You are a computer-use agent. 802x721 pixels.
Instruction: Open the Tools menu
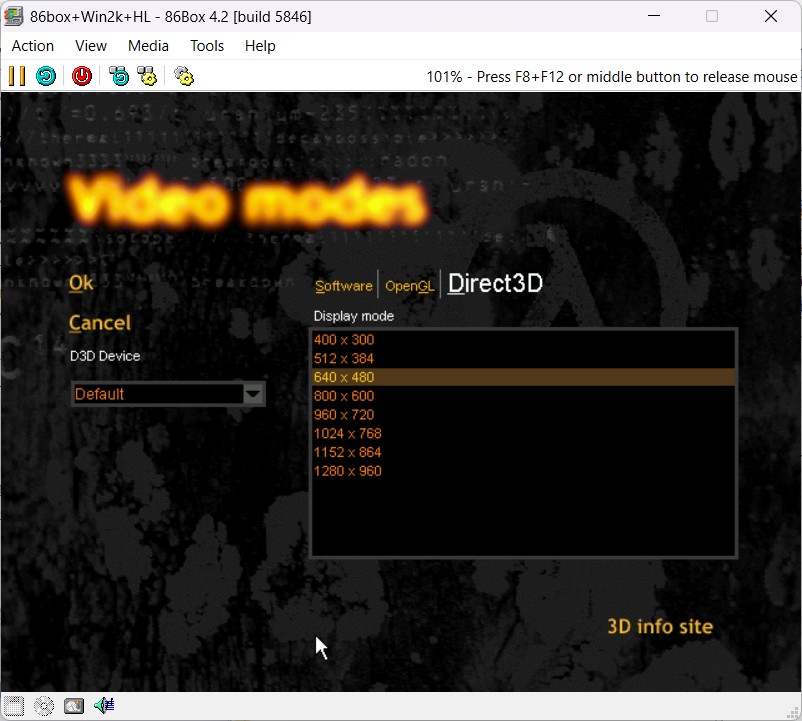point(207,46)
